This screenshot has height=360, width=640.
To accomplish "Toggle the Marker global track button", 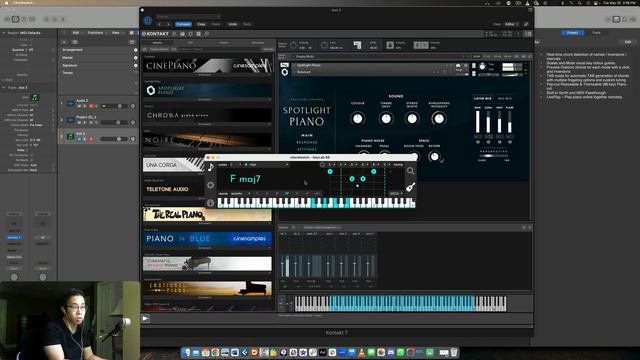I will [x=136, y=58].
